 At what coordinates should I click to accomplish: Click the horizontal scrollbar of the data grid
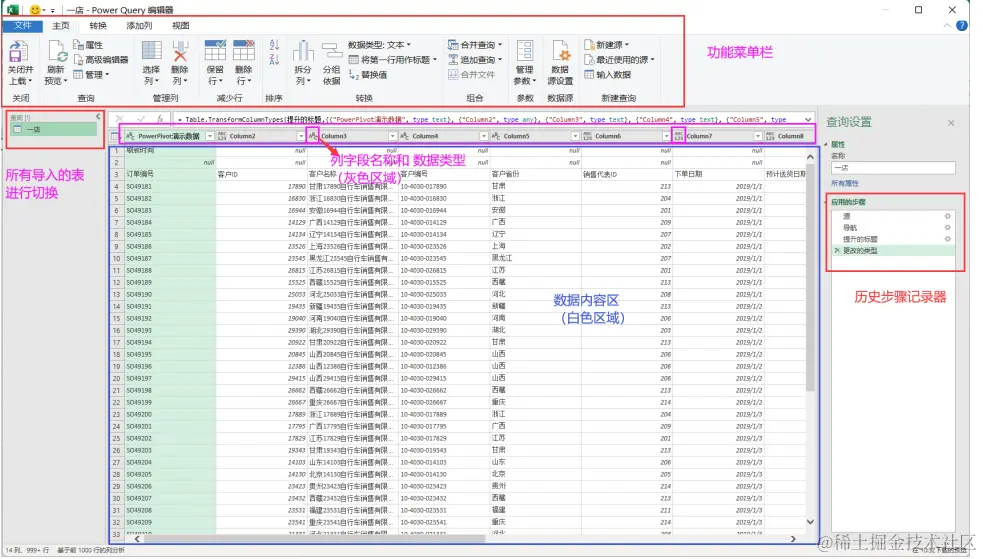pyautogui.click(x=313, y=538)
